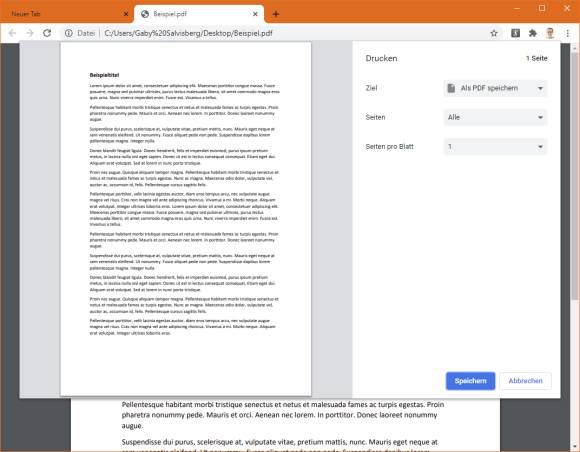This screenshot has height=452, width=580.
Task: Click the forward navigation arrow
Action: click(x=30, y=33)
